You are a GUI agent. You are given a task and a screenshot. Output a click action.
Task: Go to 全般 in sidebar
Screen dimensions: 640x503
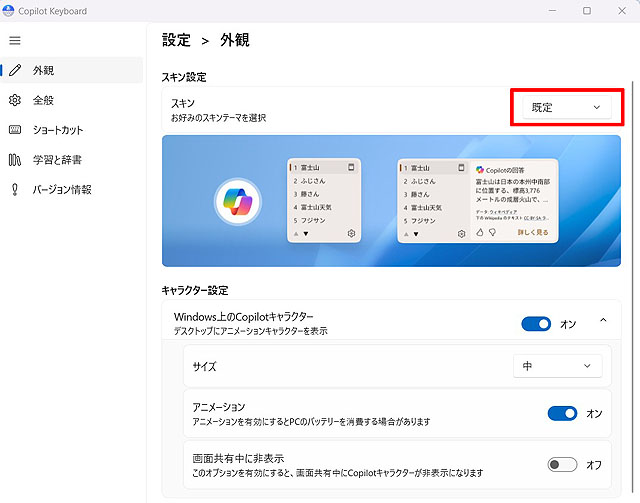[43, 100]
